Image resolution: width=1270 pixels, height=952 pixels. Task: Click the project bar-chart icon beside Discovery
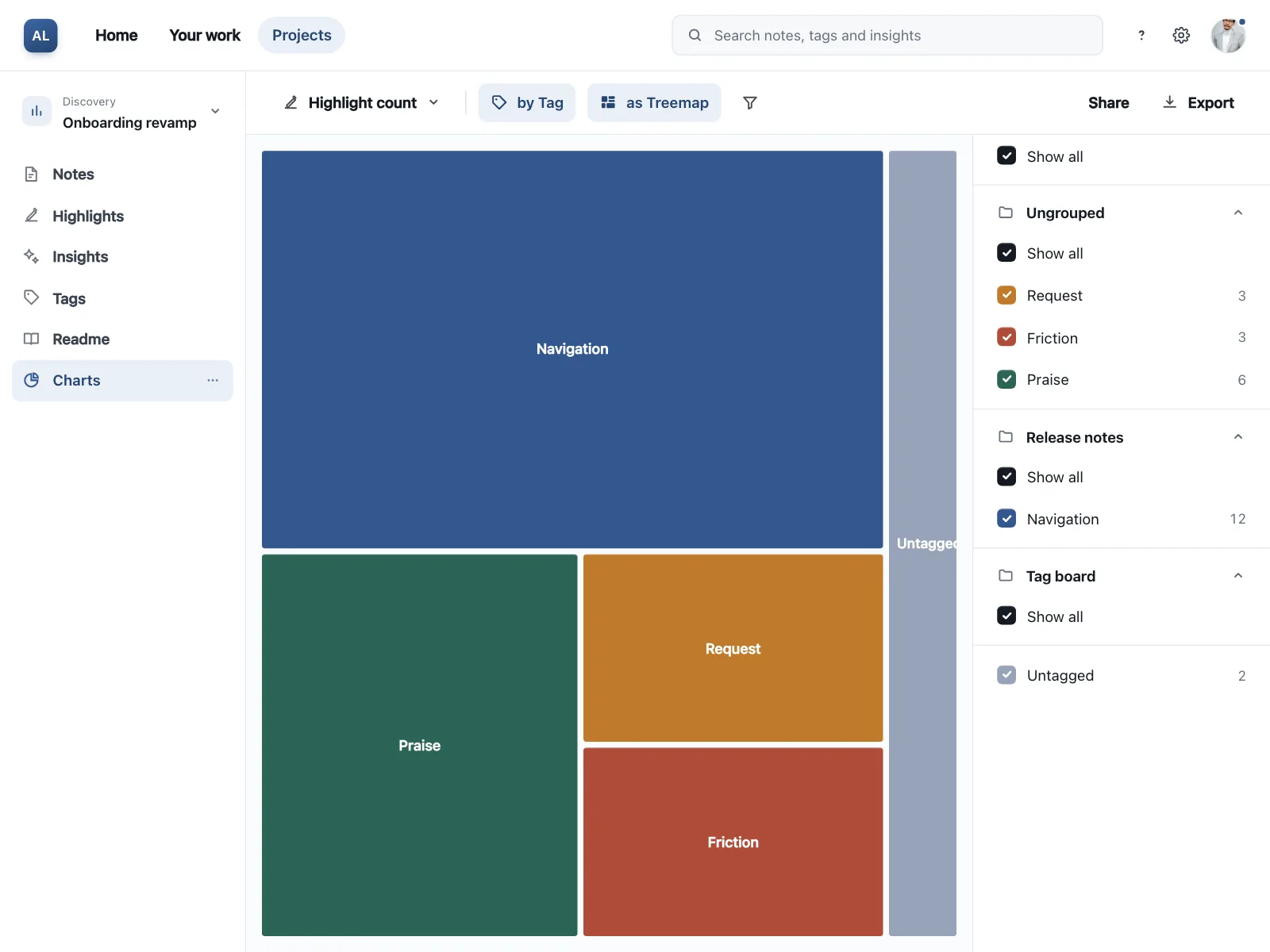[x=37, y=111]
